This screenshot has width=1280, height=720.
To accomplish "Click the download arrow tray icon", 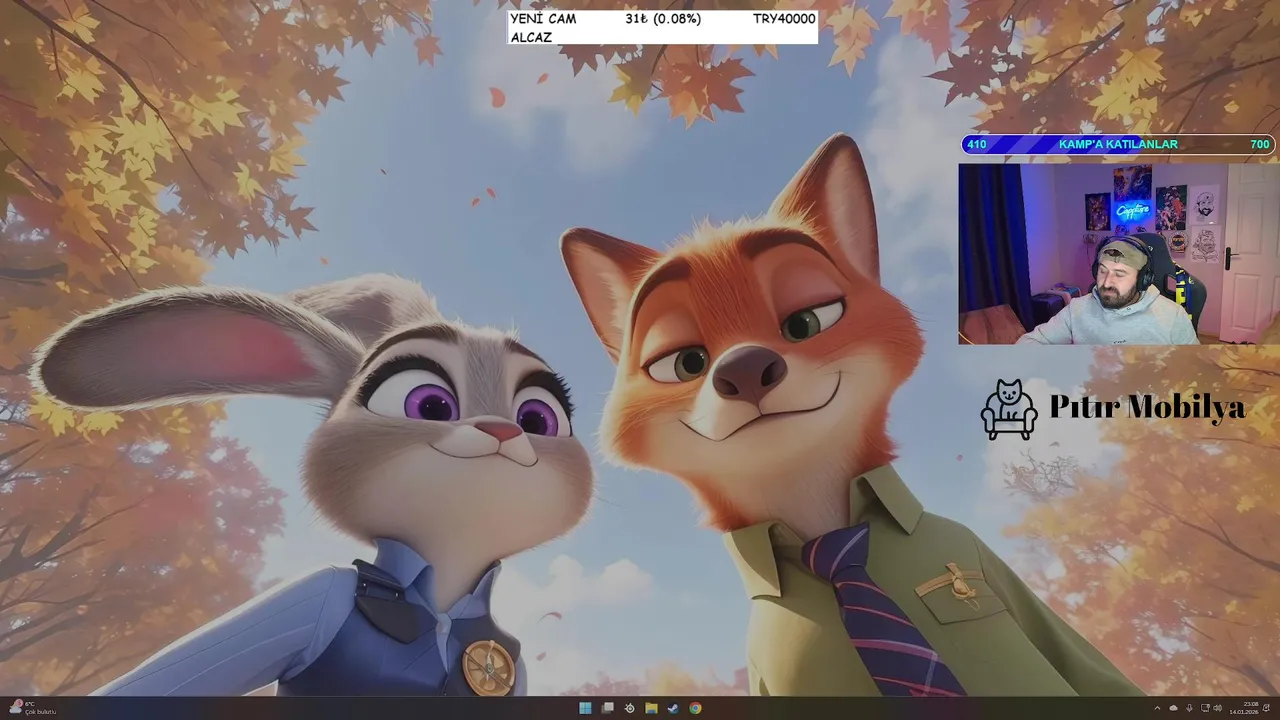I will point(1189,708).
